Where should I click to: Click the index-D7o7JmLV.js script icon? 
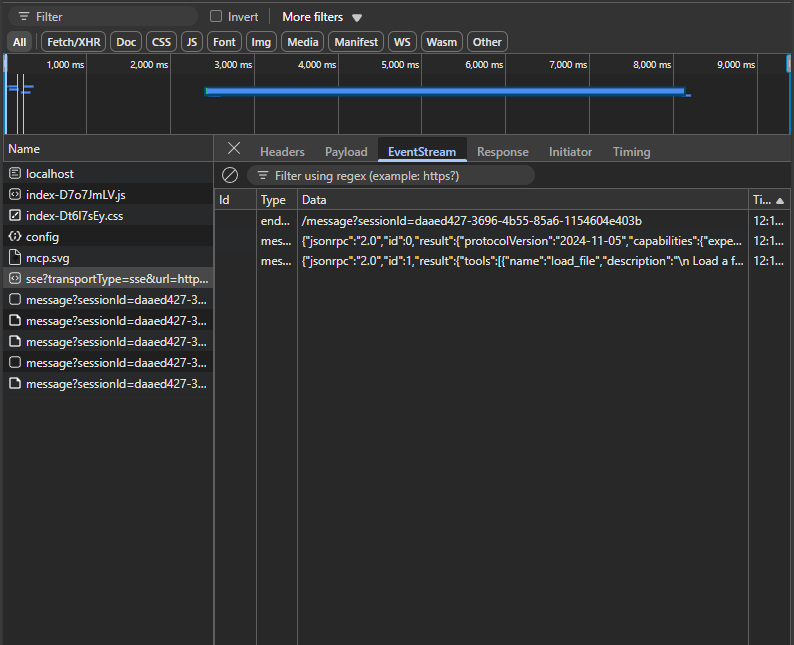(15, 195)
